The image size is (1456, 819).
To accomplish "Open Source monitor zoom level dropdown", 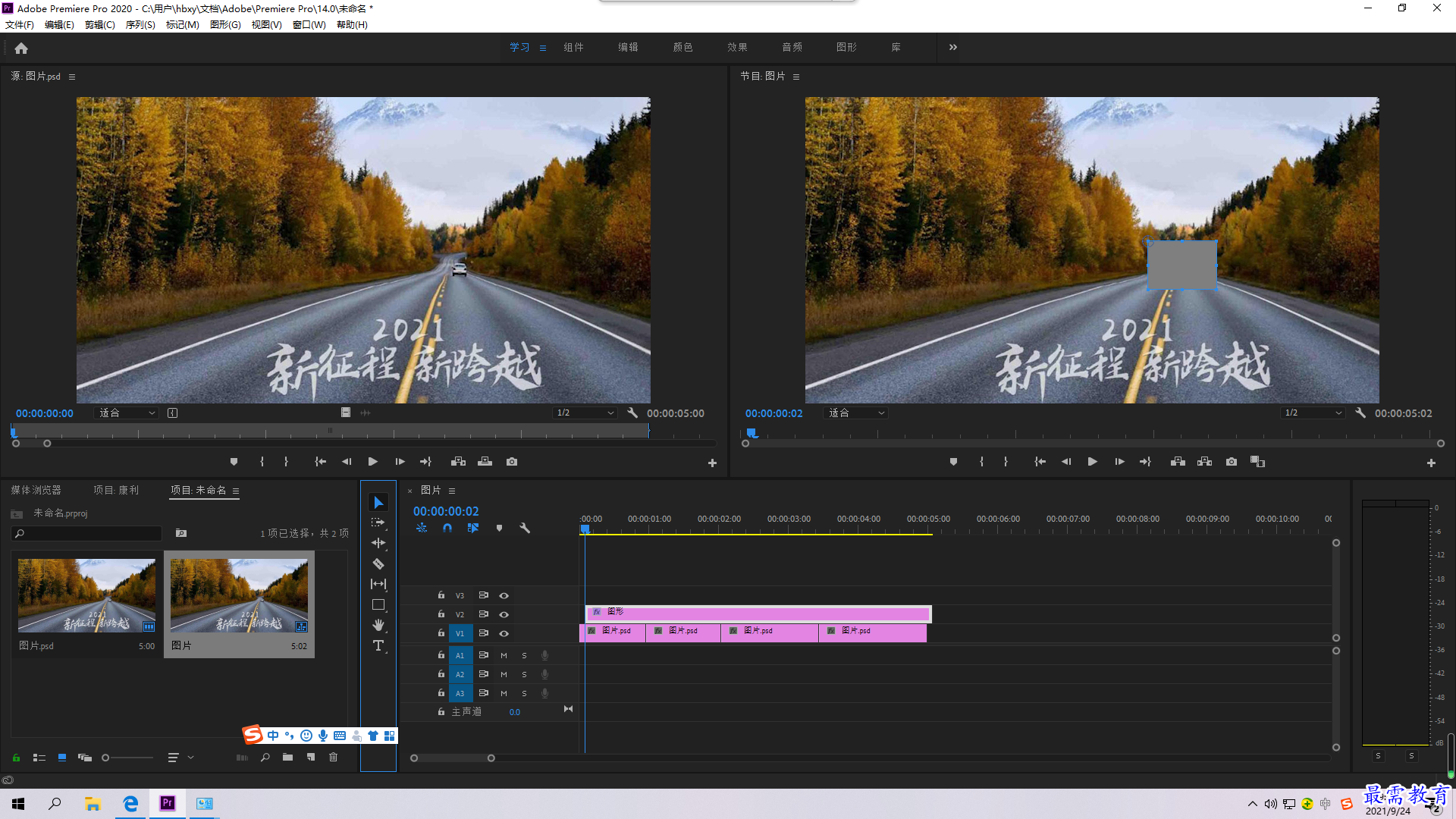I will coord(127,413).
